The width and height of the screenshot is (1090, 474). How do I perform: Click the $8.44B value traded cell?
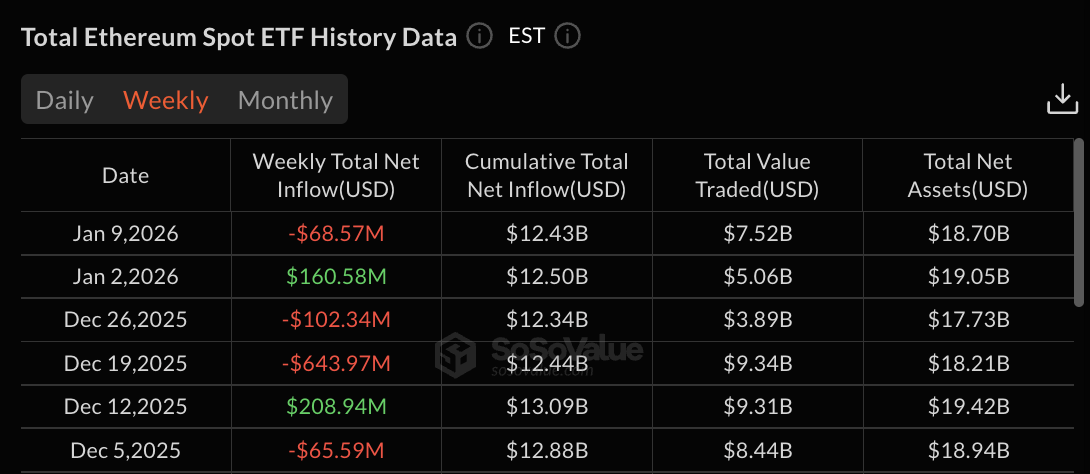pos(758,450)
